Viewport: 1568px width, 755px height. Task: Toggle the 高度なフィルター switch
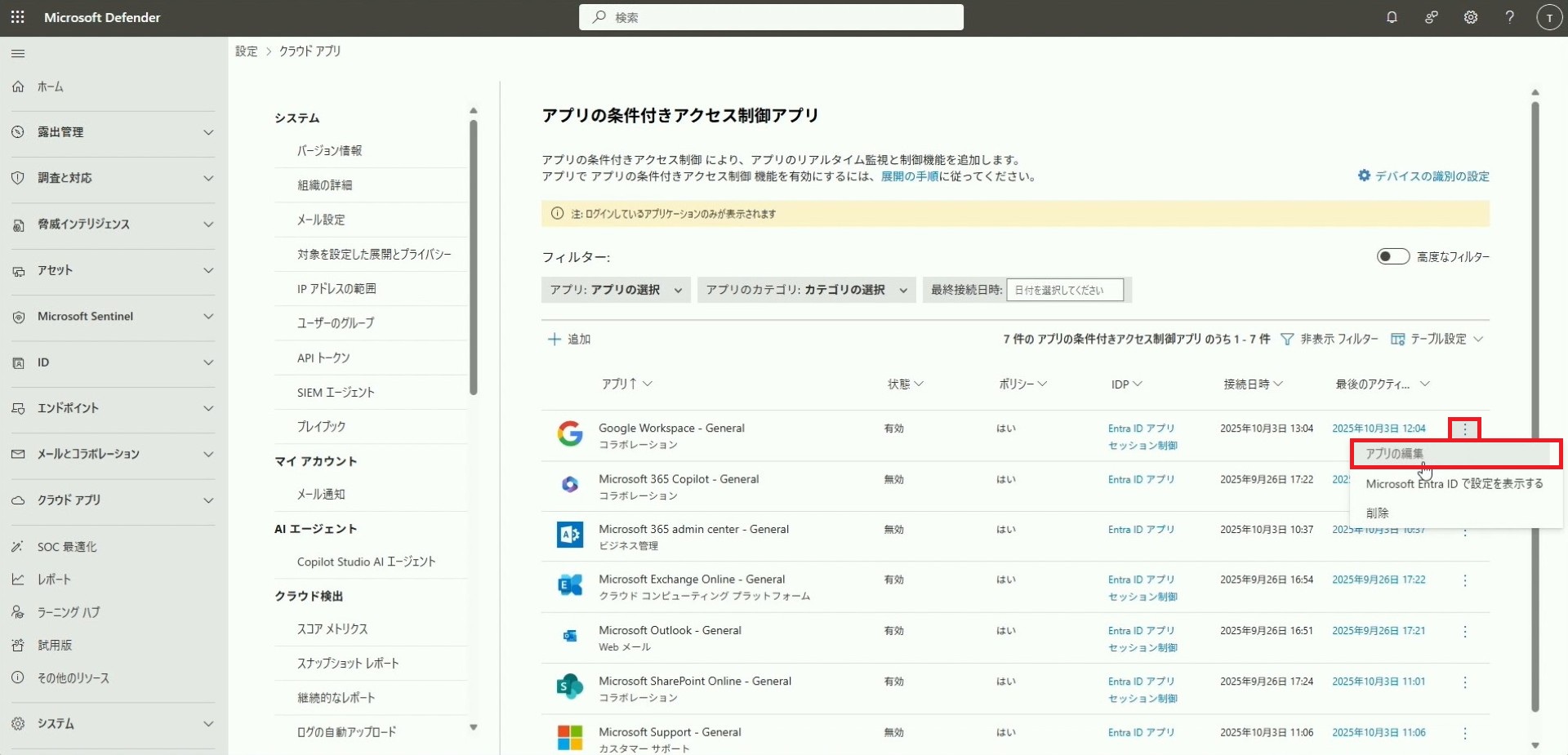click(x=1392, y=257)
